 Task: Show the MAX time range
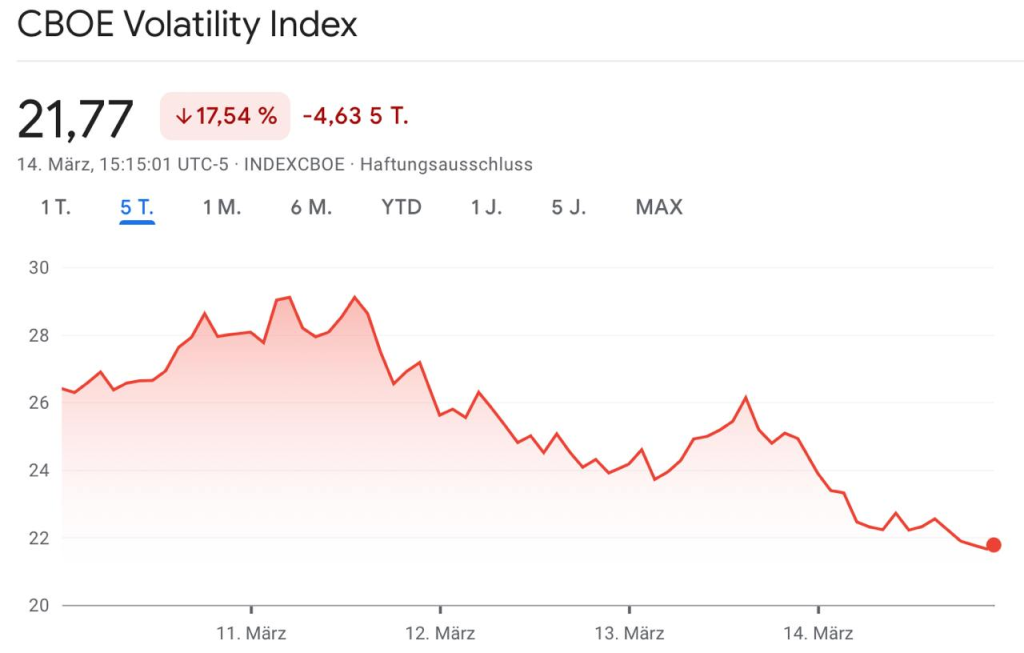coord(659,207)
